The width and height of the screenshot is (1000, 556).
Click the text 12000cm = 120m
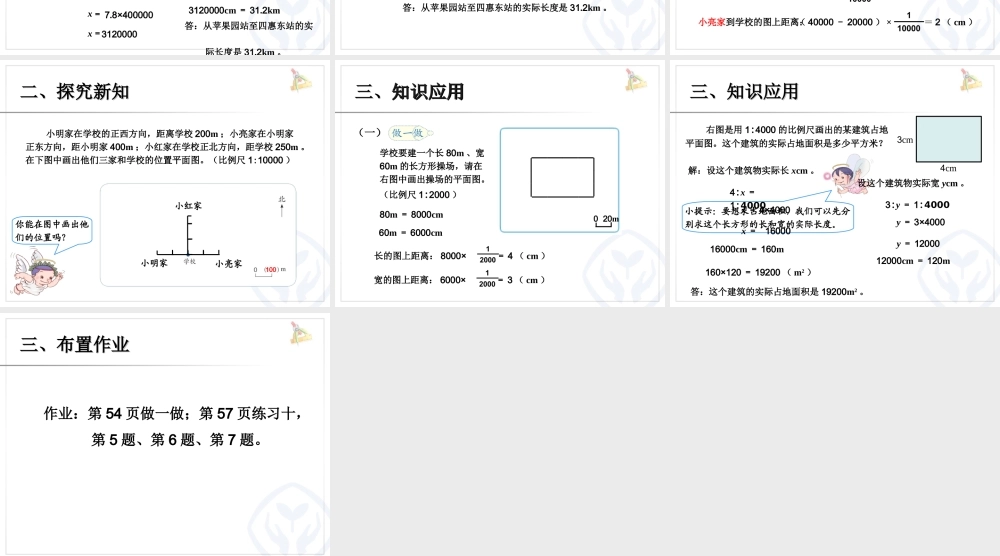point(913,261)
